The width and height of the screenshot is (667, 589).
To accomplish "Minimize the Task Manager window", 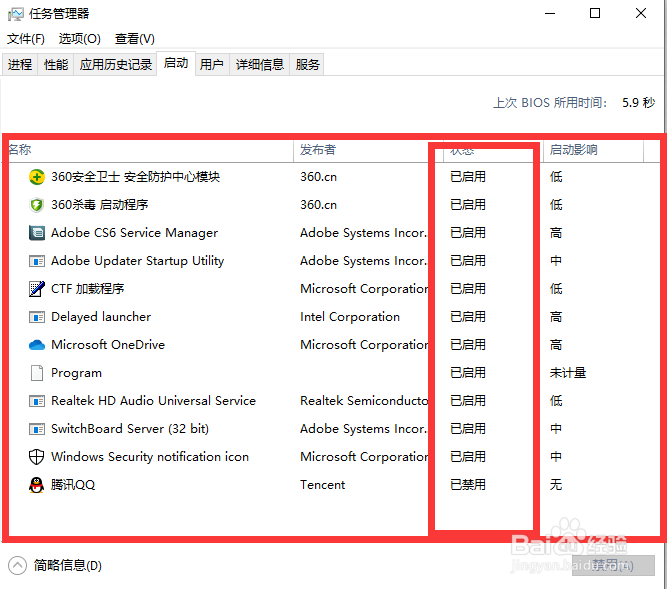I will 550,14.
